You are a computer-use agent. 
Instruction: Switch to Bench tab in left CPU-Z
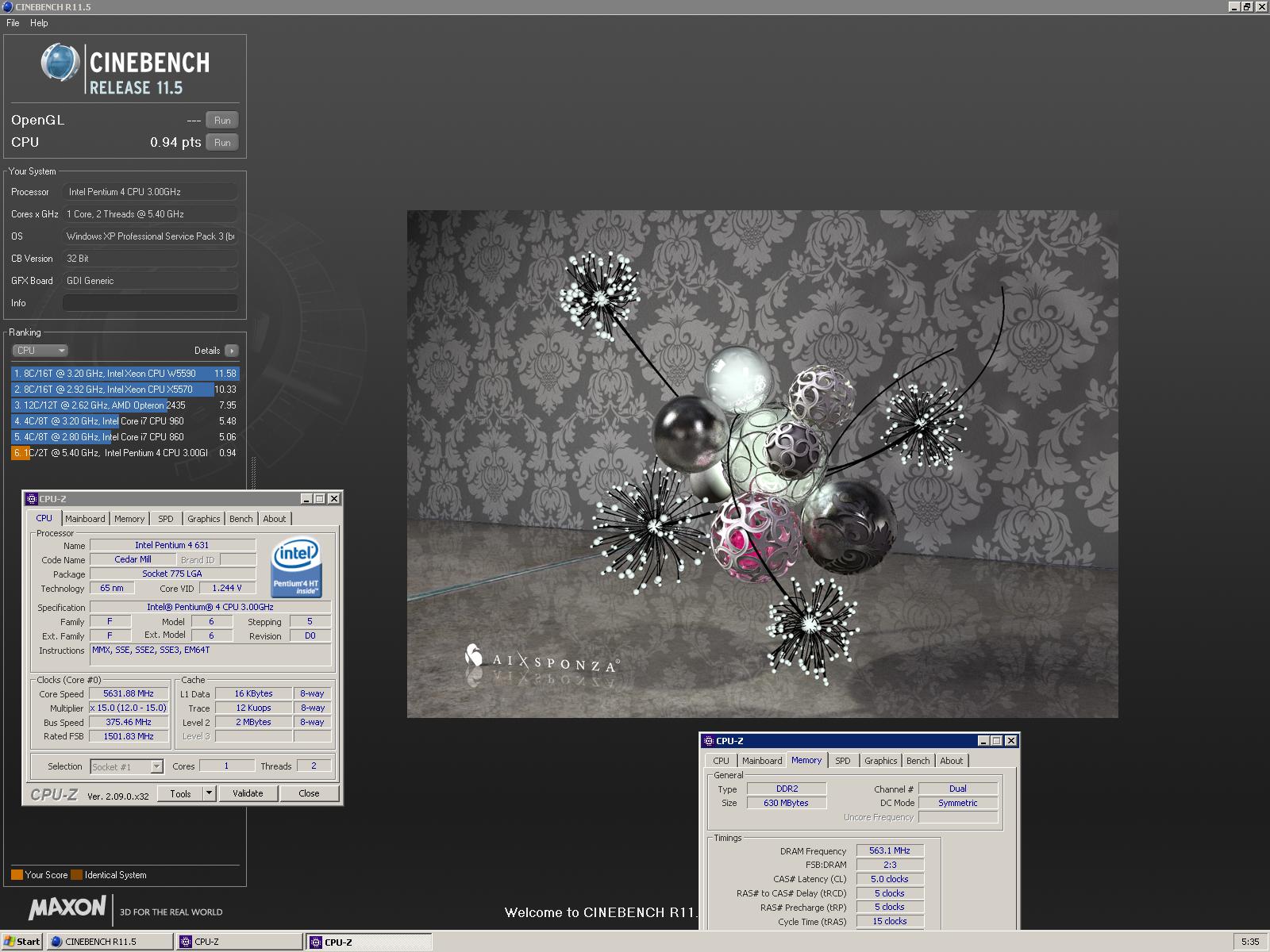pyautogui.click(x=241, y=519)
